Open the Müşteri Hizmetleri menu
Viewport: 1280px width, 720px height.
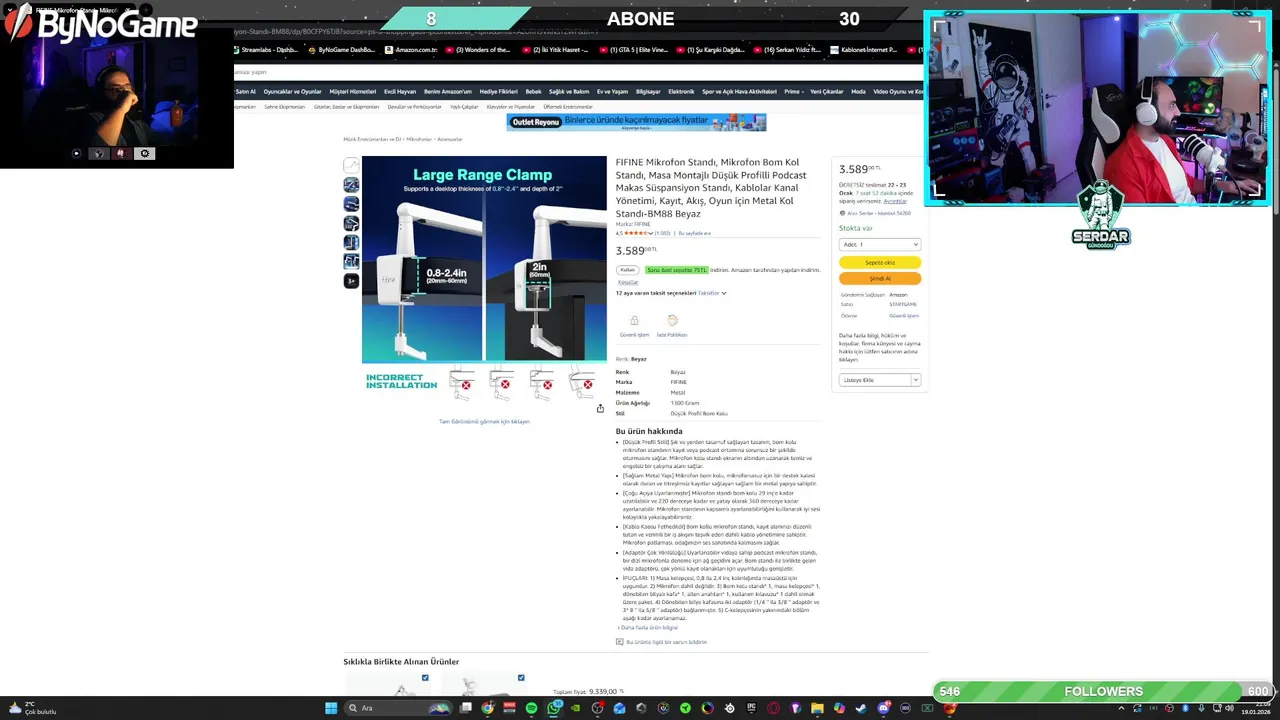(353, 91)
